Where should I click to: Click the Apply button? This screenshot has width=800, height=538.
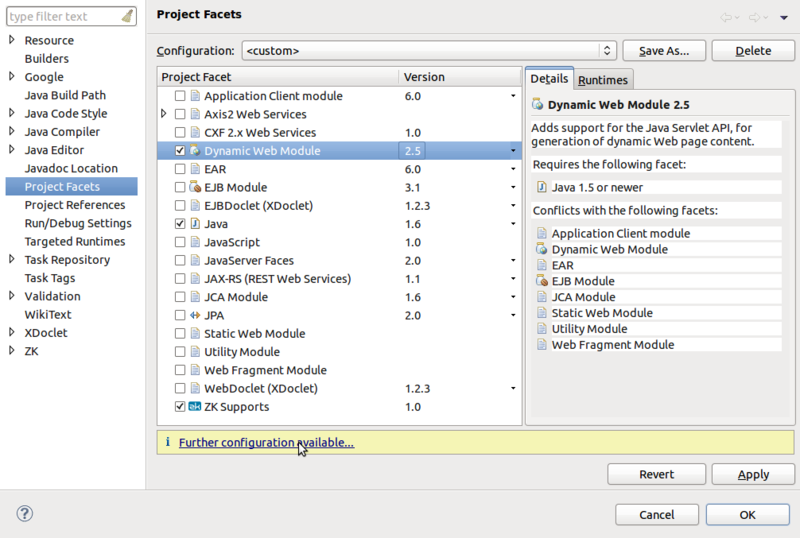(753, 474)
